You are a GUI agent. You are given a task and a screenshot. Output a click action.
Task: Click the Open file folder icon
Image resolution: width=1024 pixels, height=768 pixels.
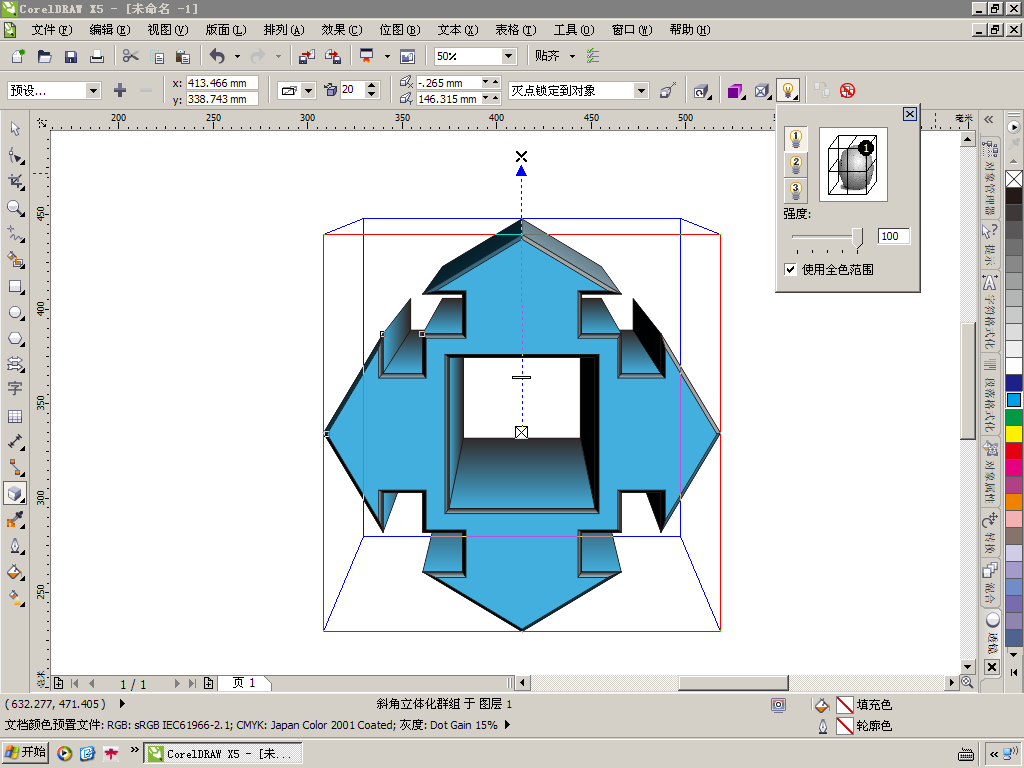pos(44,56)
